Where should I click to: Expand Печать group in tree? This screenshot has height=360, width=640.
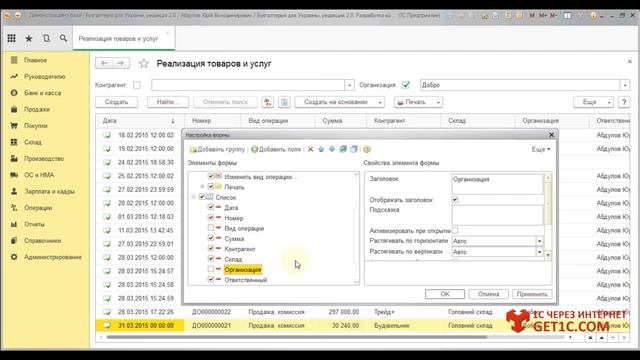coord(202,187)
